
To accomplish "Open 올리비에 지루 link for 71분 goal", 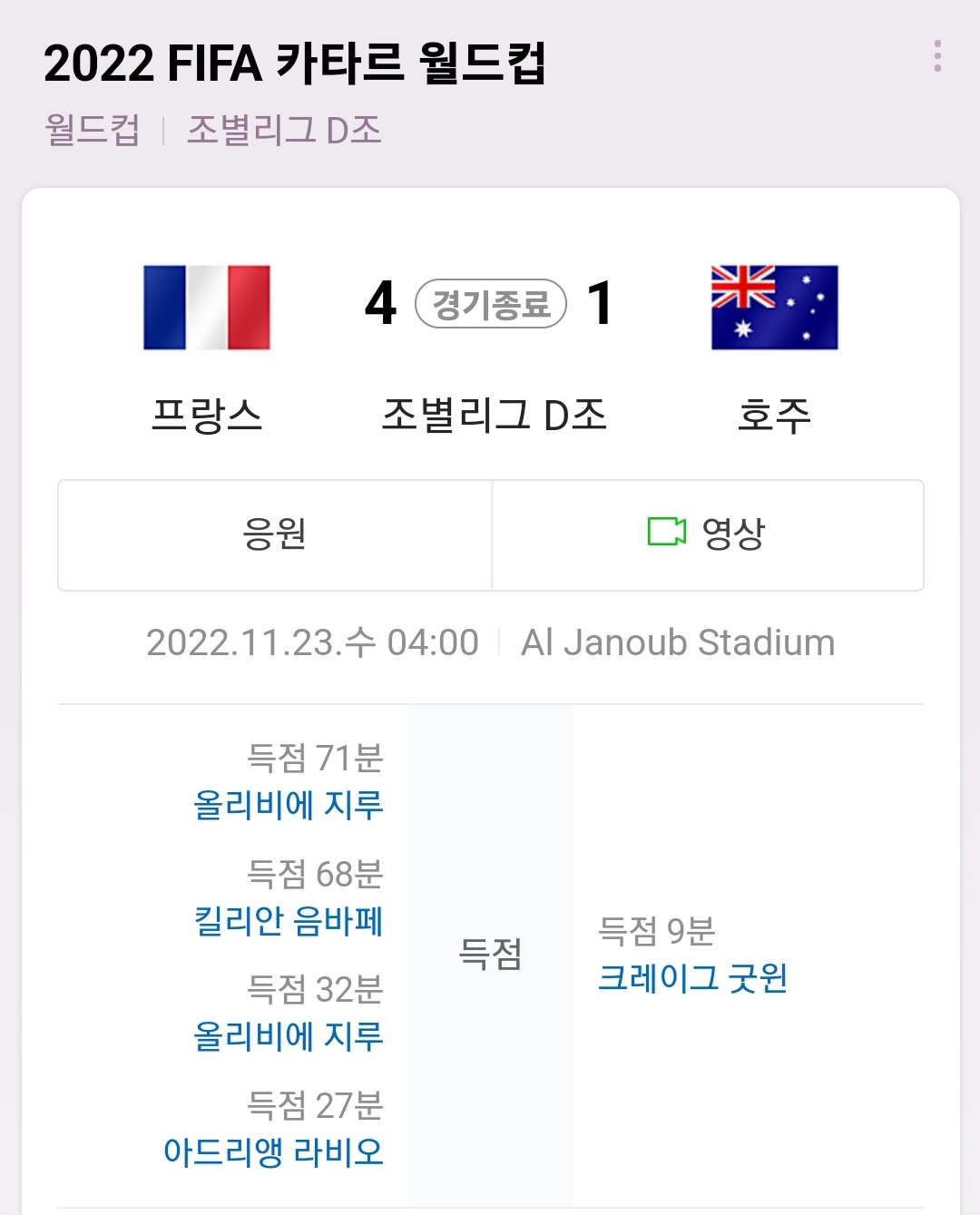I will [289, 805].
